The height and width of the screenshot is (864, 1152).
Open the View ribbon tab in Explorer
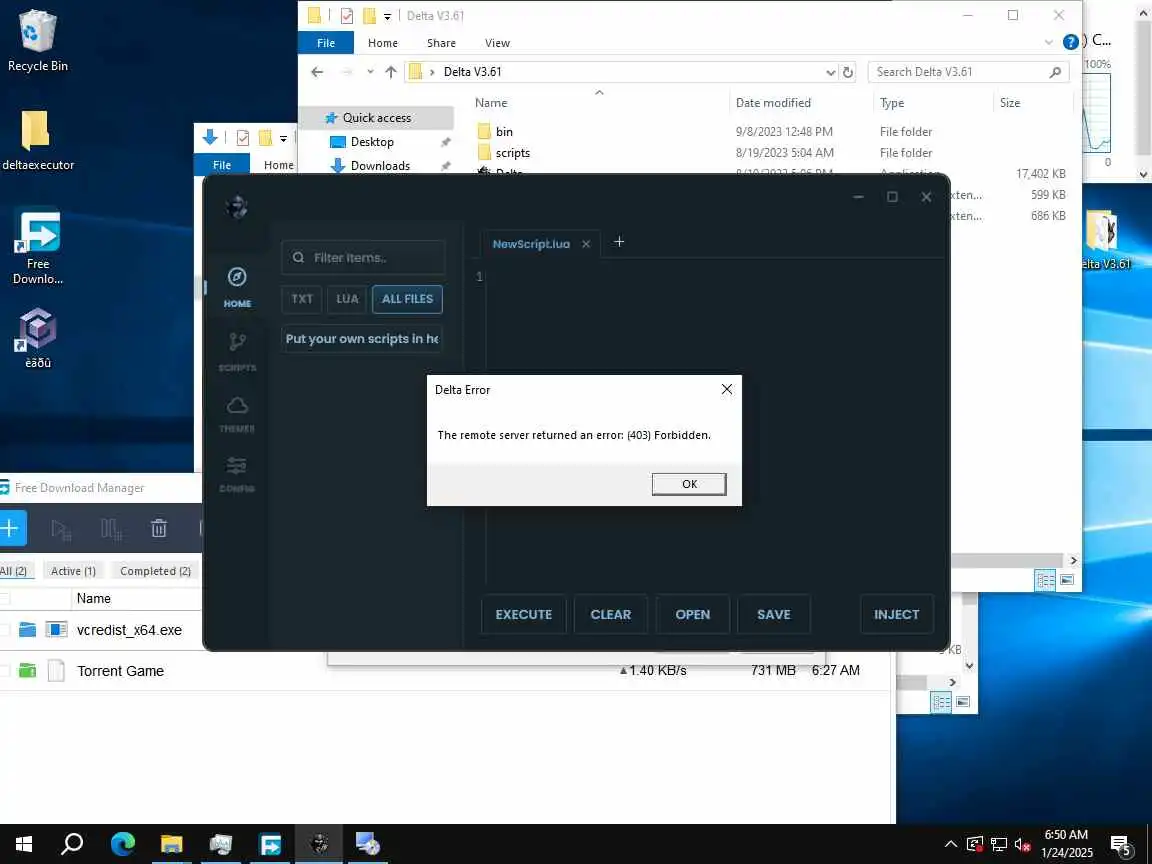[x=497, y=43]
